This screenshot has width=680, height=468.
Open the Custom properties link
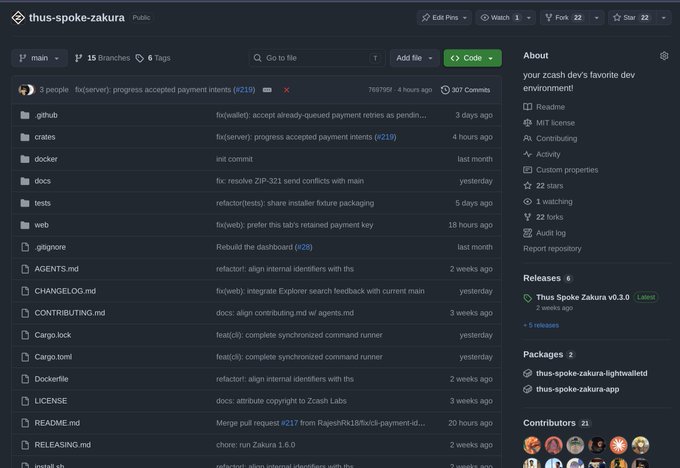[x=567, y=170]
